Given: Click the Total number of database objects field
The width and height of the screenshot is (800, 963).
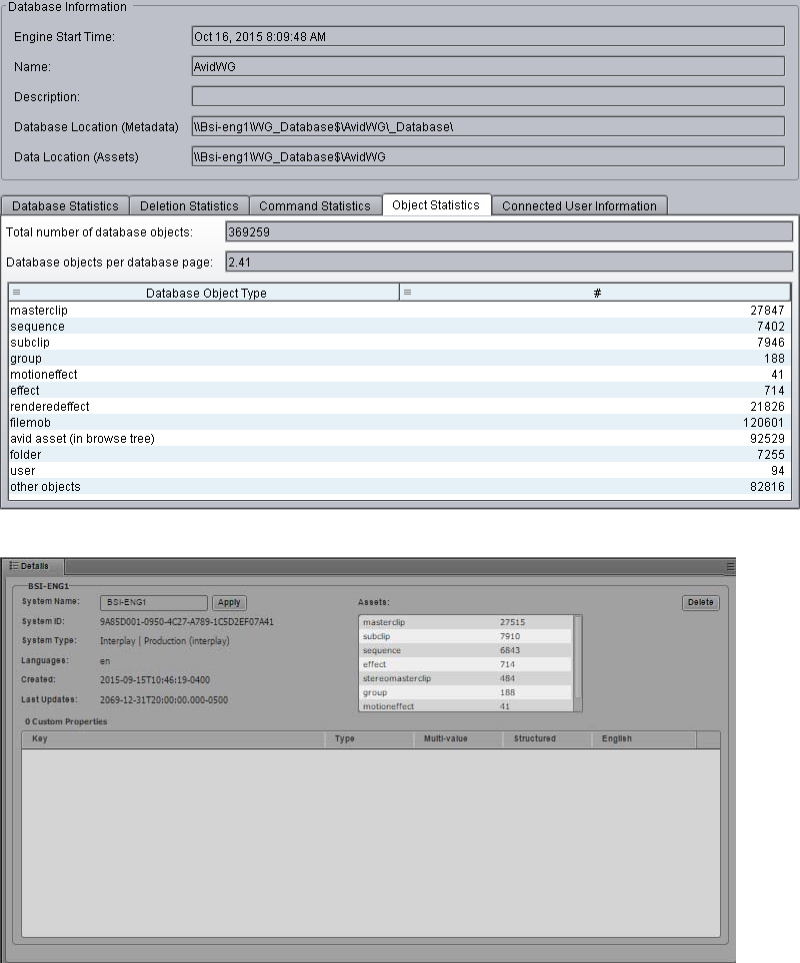Looking at the screenshot, I should [x=509, y=232].
